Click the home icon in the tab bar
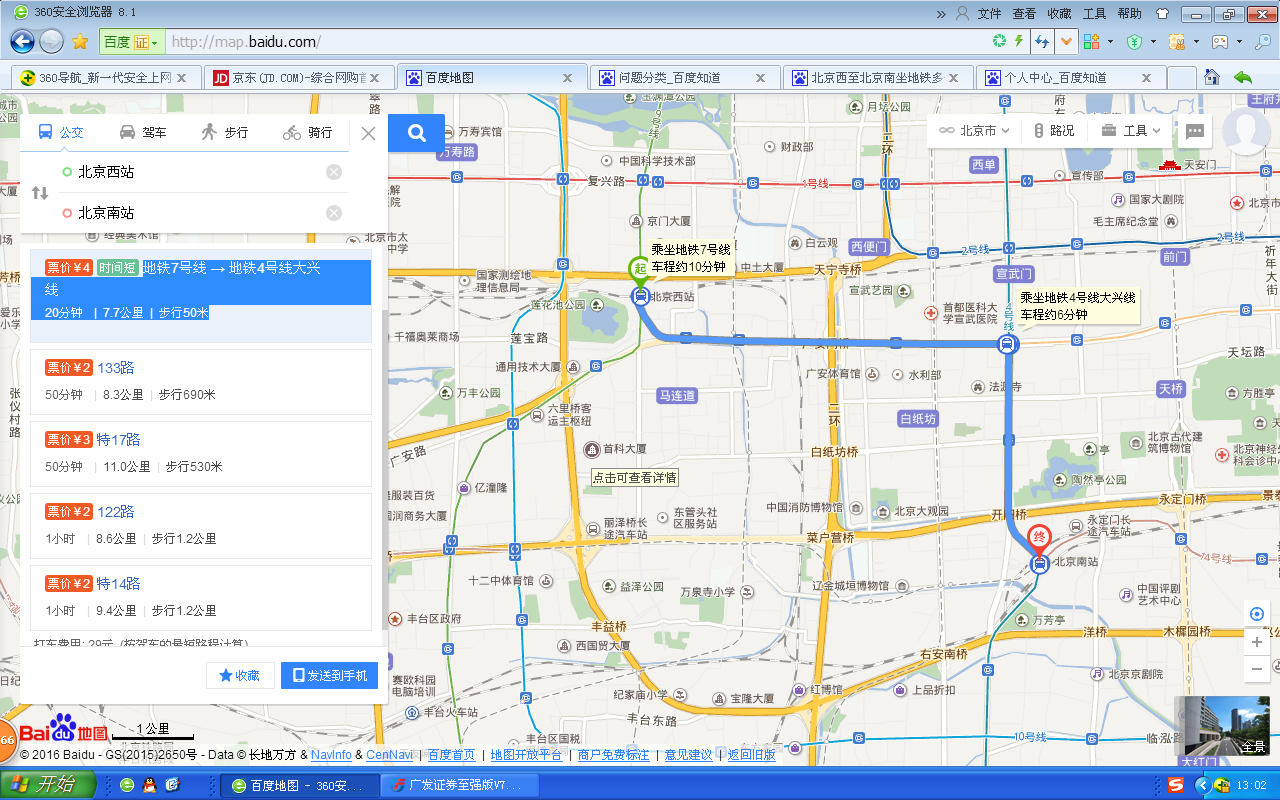The width and height of the screenshot is (1280, 800). click(x=1212, y=77)
